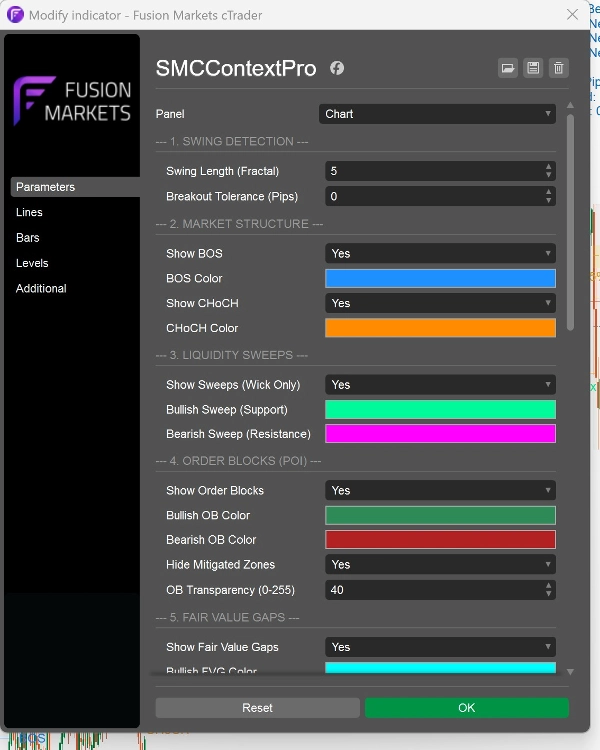Click the red Bearish OB Color swatch
This screenshot has height=750, width=600.
pos(440,540)
